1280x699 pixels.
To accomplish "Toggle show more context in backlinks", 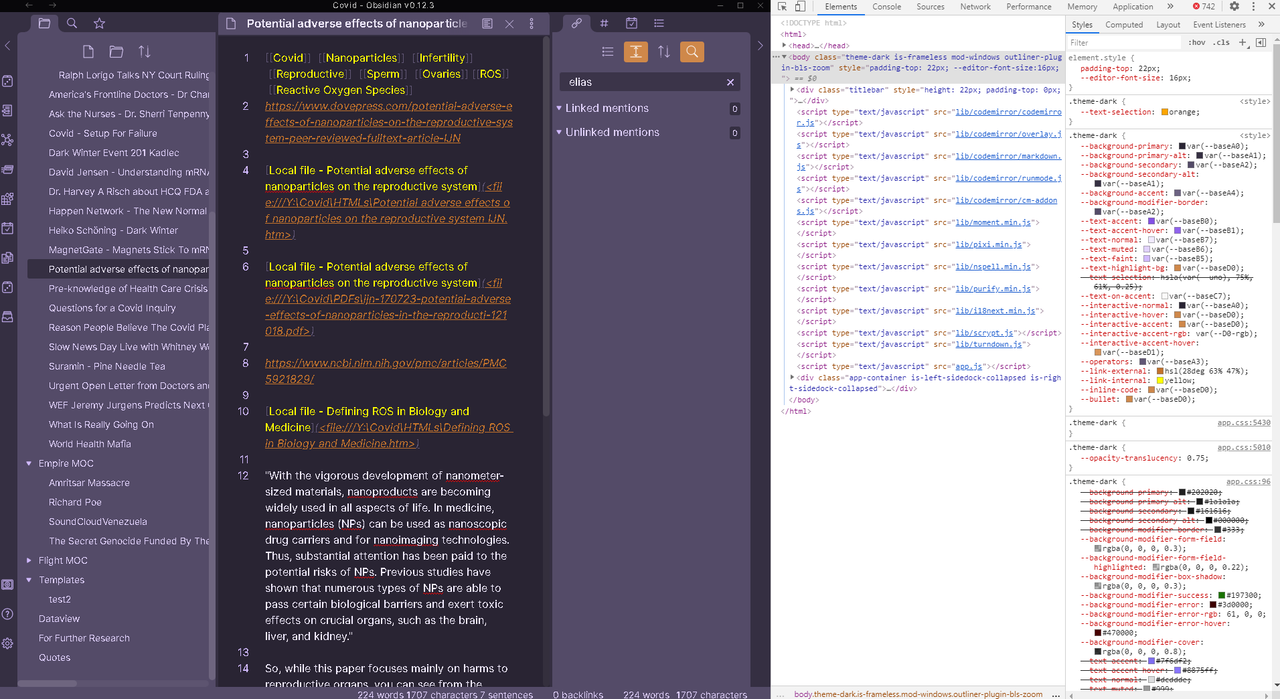I will (635, 51).
